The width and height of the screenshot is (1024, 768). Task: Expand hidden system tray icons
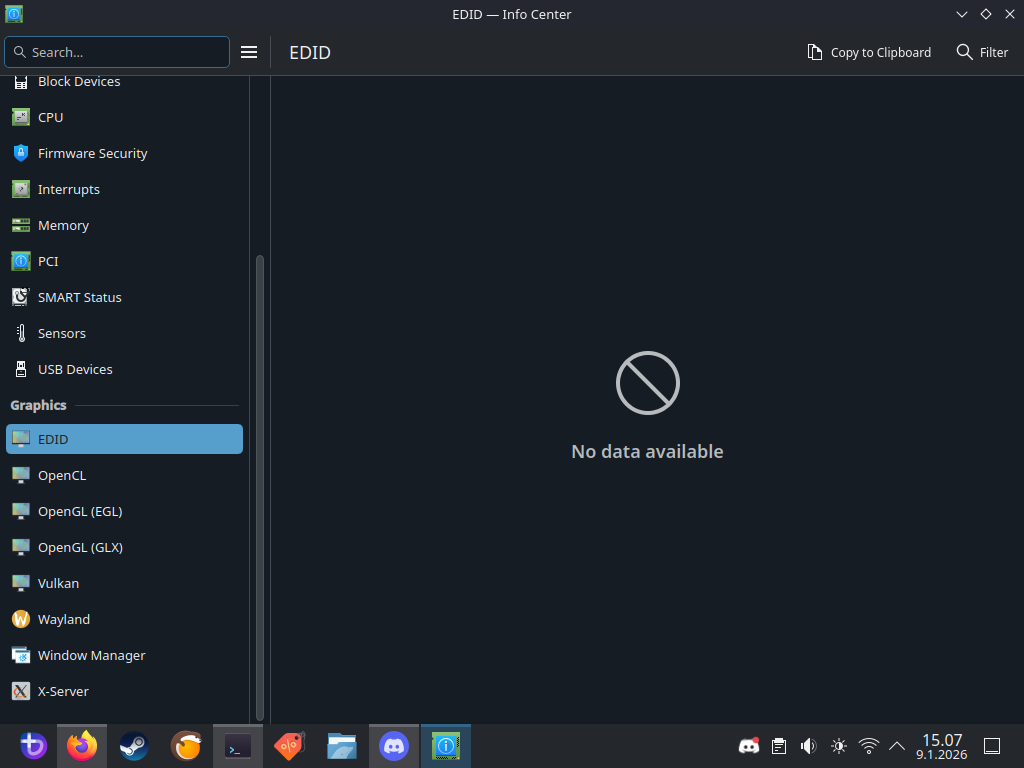pyautogui.click(x=897, y=746)
